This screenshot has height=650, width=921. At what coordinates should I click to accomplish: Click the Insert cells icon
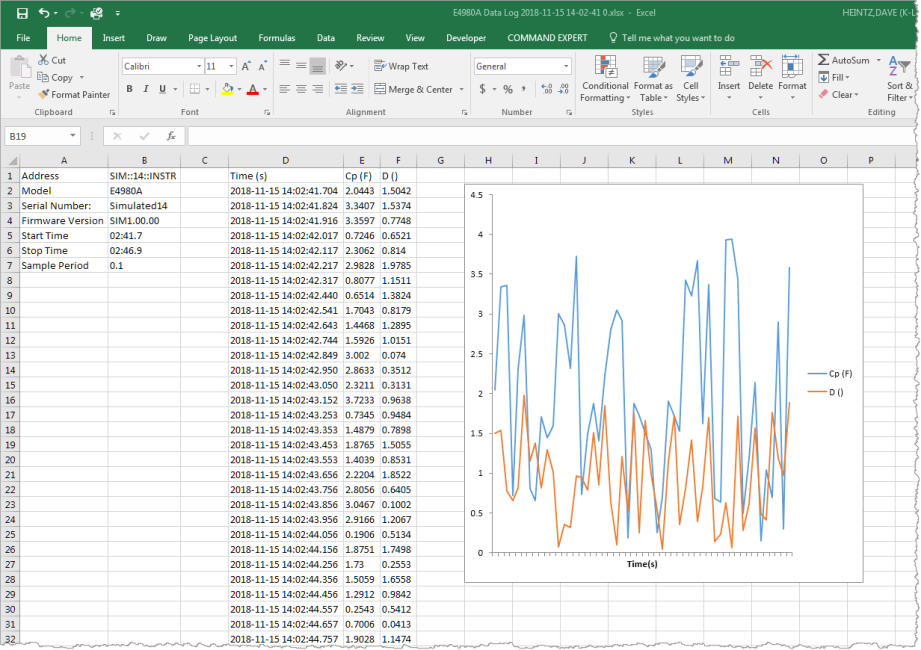729,66
